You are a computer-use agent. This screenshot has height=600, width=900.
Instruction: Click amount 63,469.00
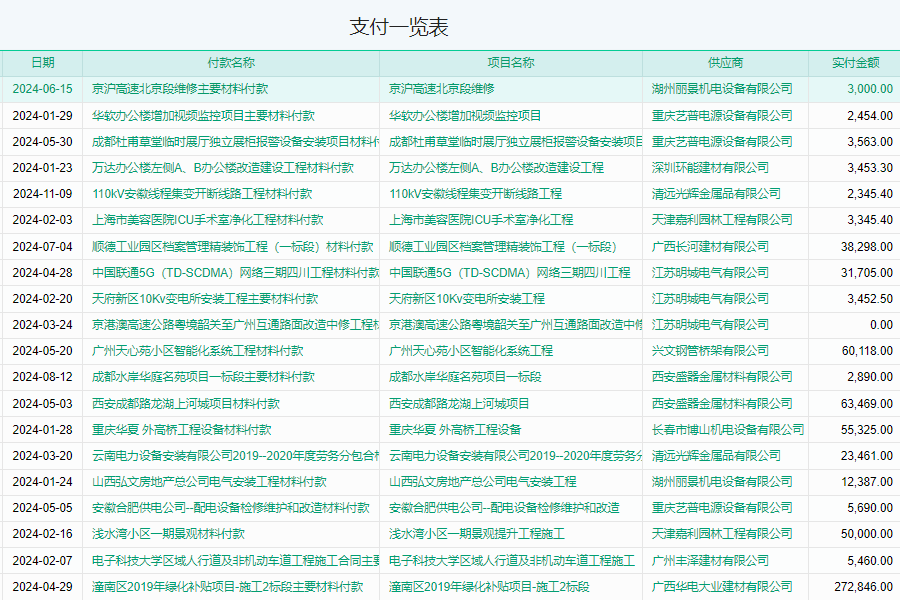pos(867,404)
